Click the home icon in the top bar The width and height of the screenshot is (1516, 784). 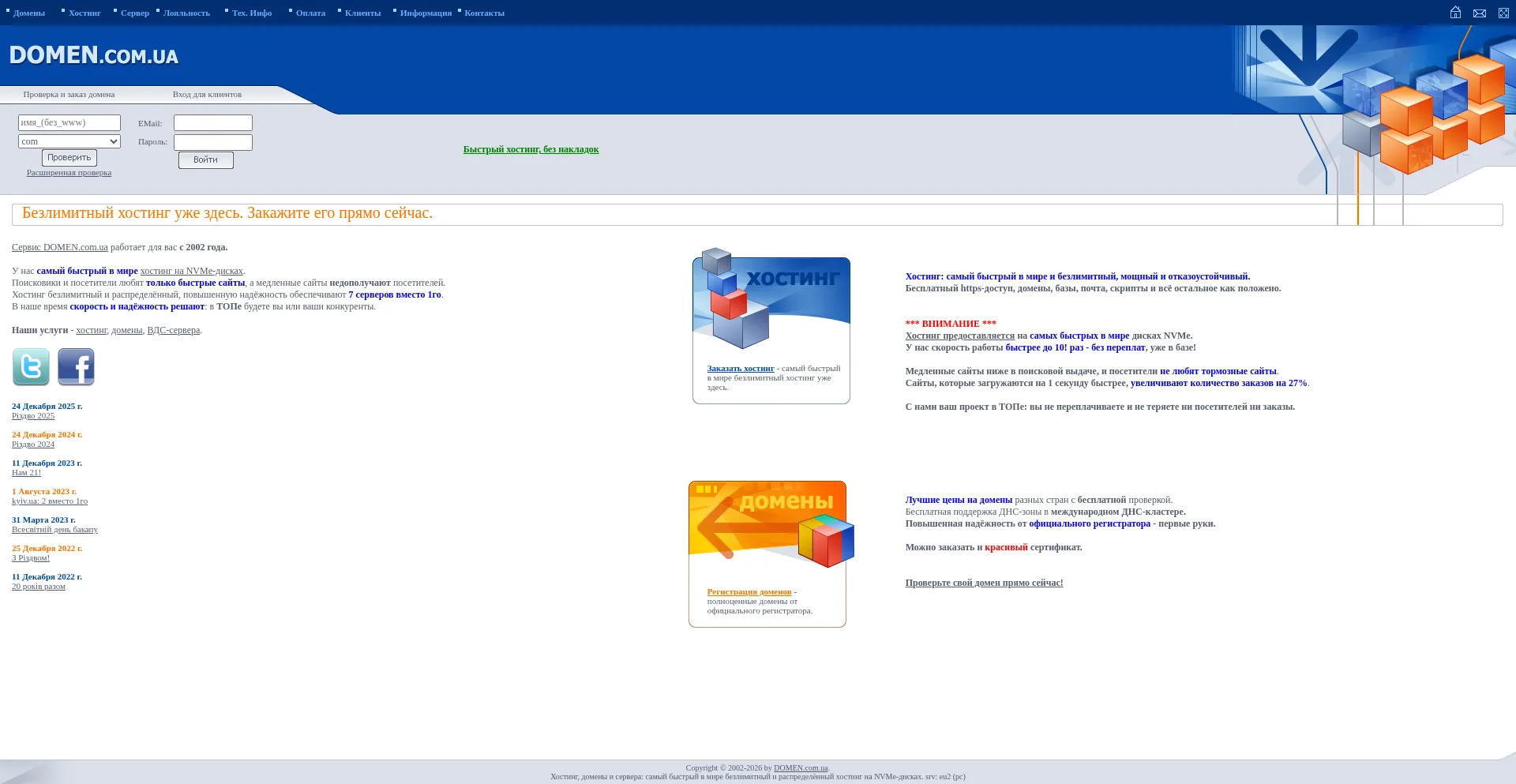coord(1455,13)
